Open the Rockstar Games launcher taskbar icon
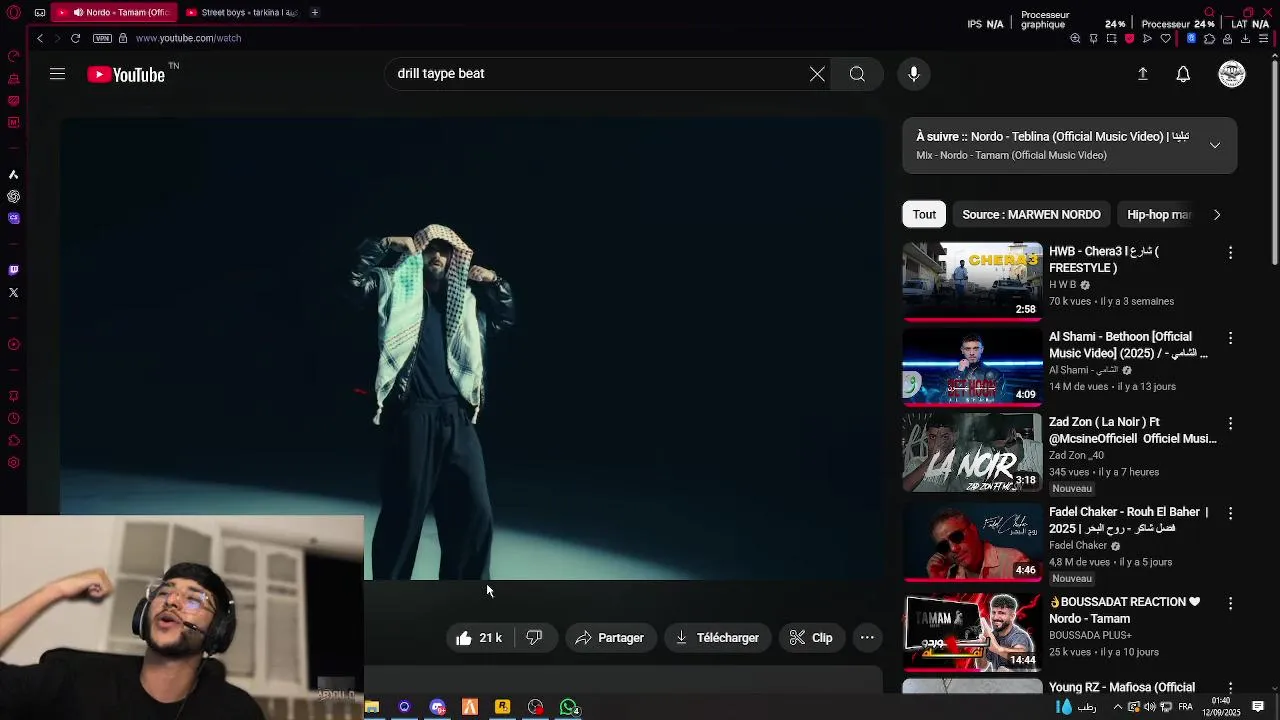Image resolution: width=1280 pixels, height=720 pixels. point(502,707)
